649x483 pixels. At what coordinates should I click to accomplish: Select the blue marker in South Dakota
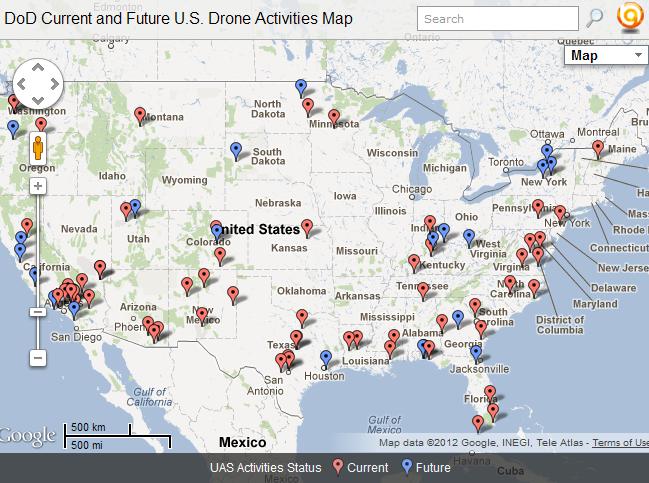[x=236, y=151]
